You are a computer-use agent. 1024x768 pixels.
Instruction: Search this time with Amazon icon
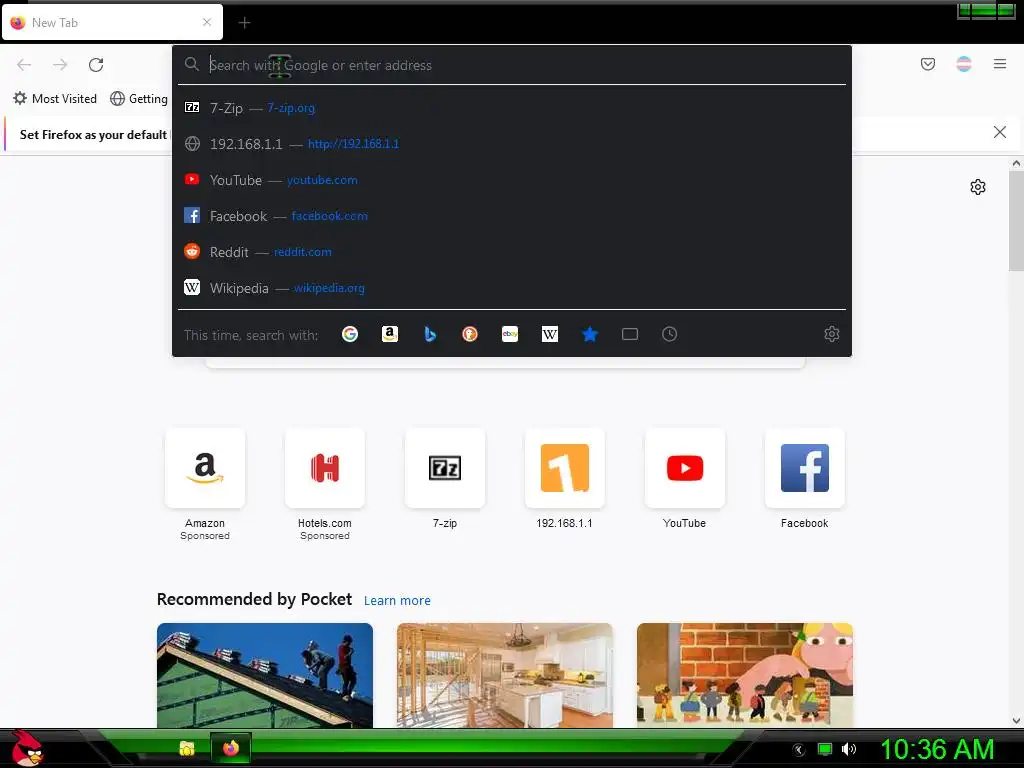[x=390, y=334]
